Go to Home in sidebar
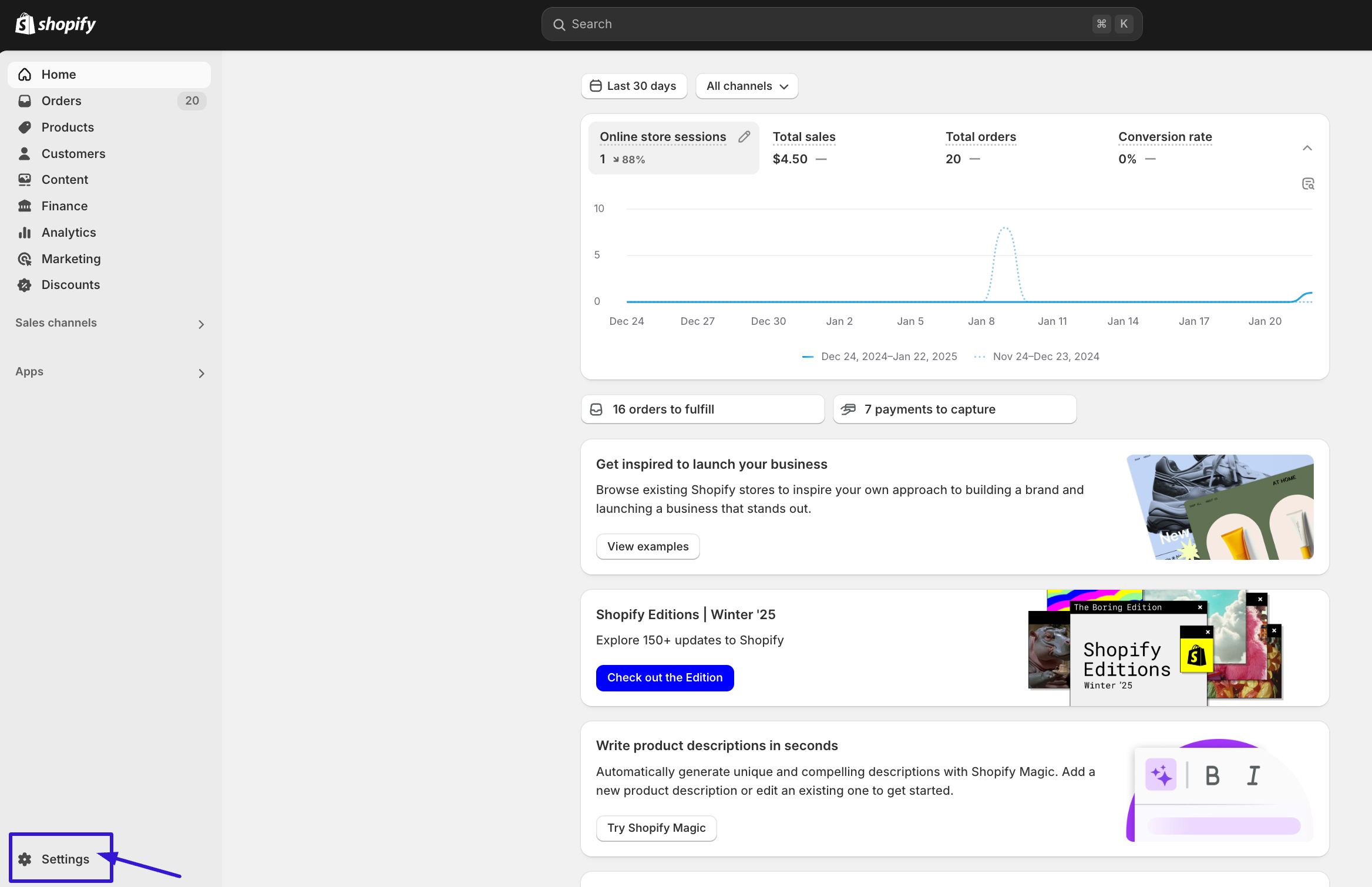 pos(109,75)
